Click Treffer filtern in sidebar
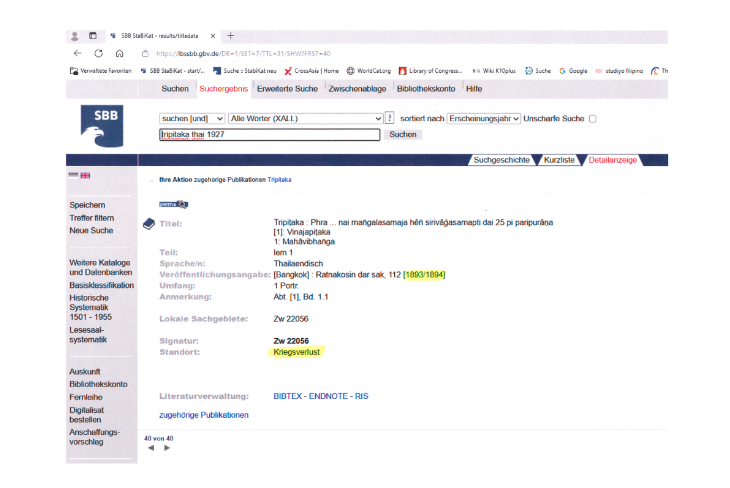Screen dimensions: 730x488 [x=92, y=218]
